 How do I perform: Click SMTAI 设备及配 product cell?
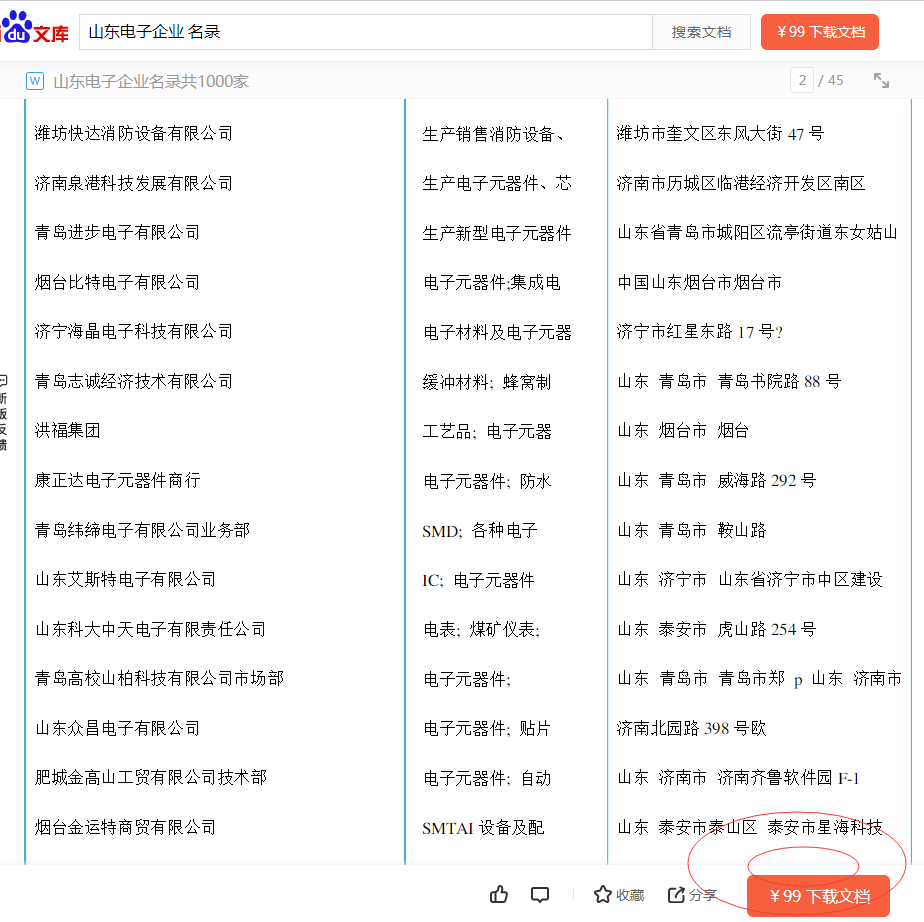[x=483, y=828]
